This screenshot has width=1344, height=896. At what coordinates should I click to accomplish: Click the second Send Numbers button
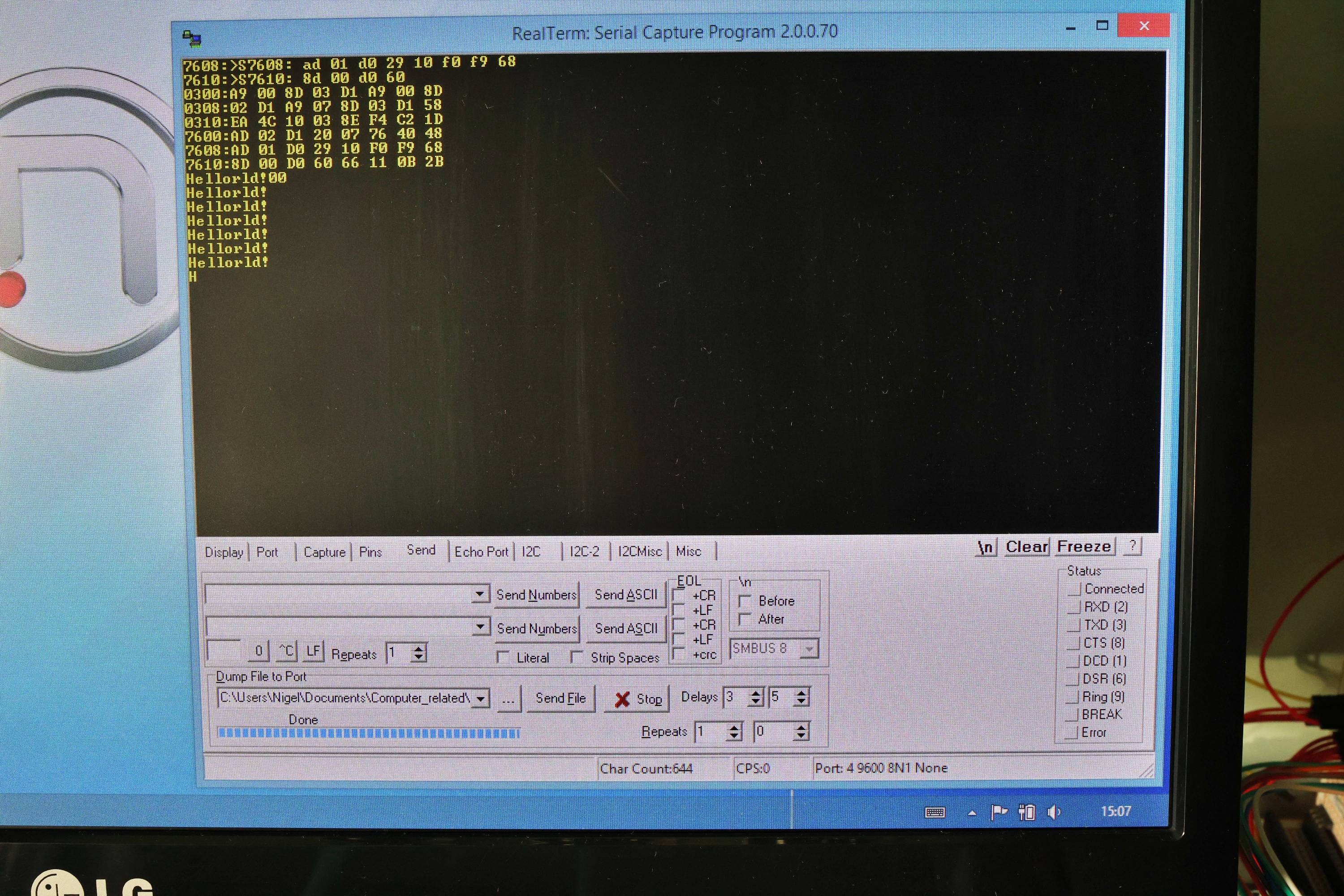point(537,629)
